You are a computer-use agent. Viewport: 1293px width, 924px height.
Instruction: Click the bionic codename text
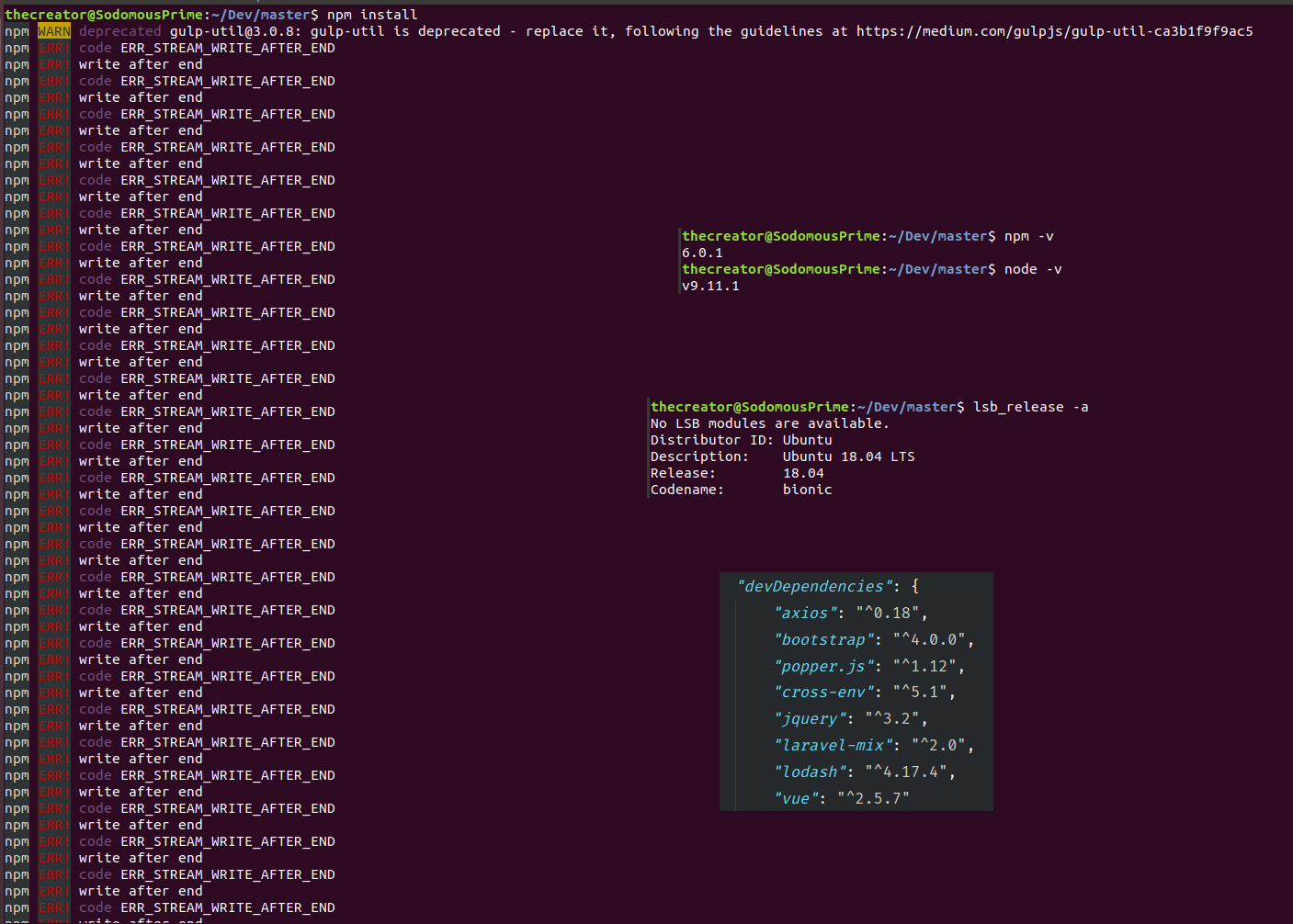click(x=807, y=489)
